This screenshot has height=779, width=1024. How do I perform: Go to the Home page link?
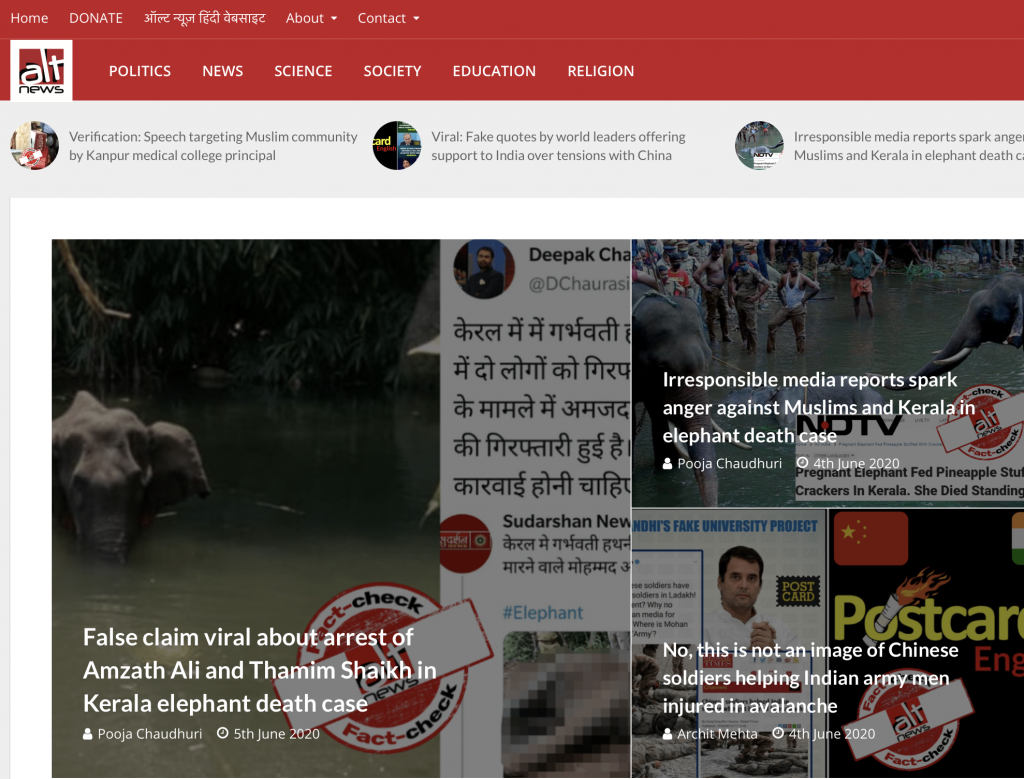(x=29, y=18)
